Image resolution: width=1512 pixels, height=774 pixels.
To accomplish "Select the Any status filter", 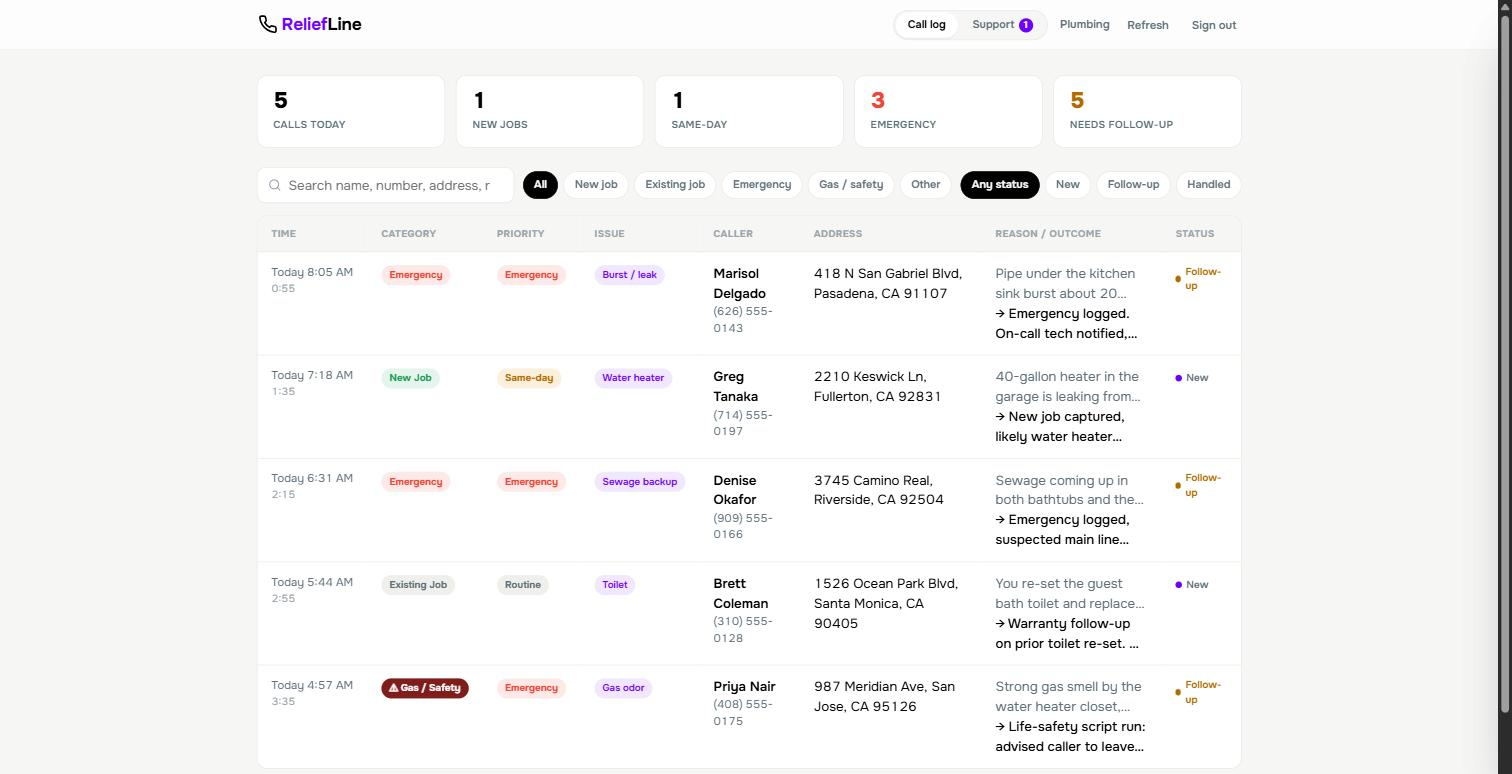I will tap(1000, 185).
